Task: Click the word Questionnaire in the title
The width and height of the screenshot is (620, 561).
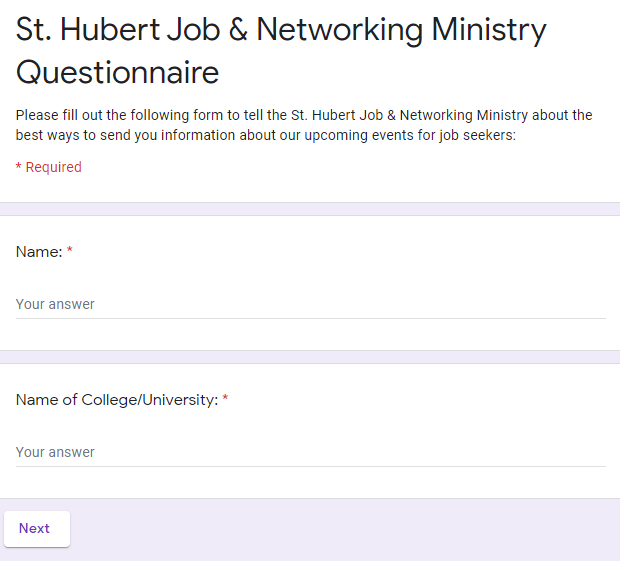Action: click(x=117, y=72)
